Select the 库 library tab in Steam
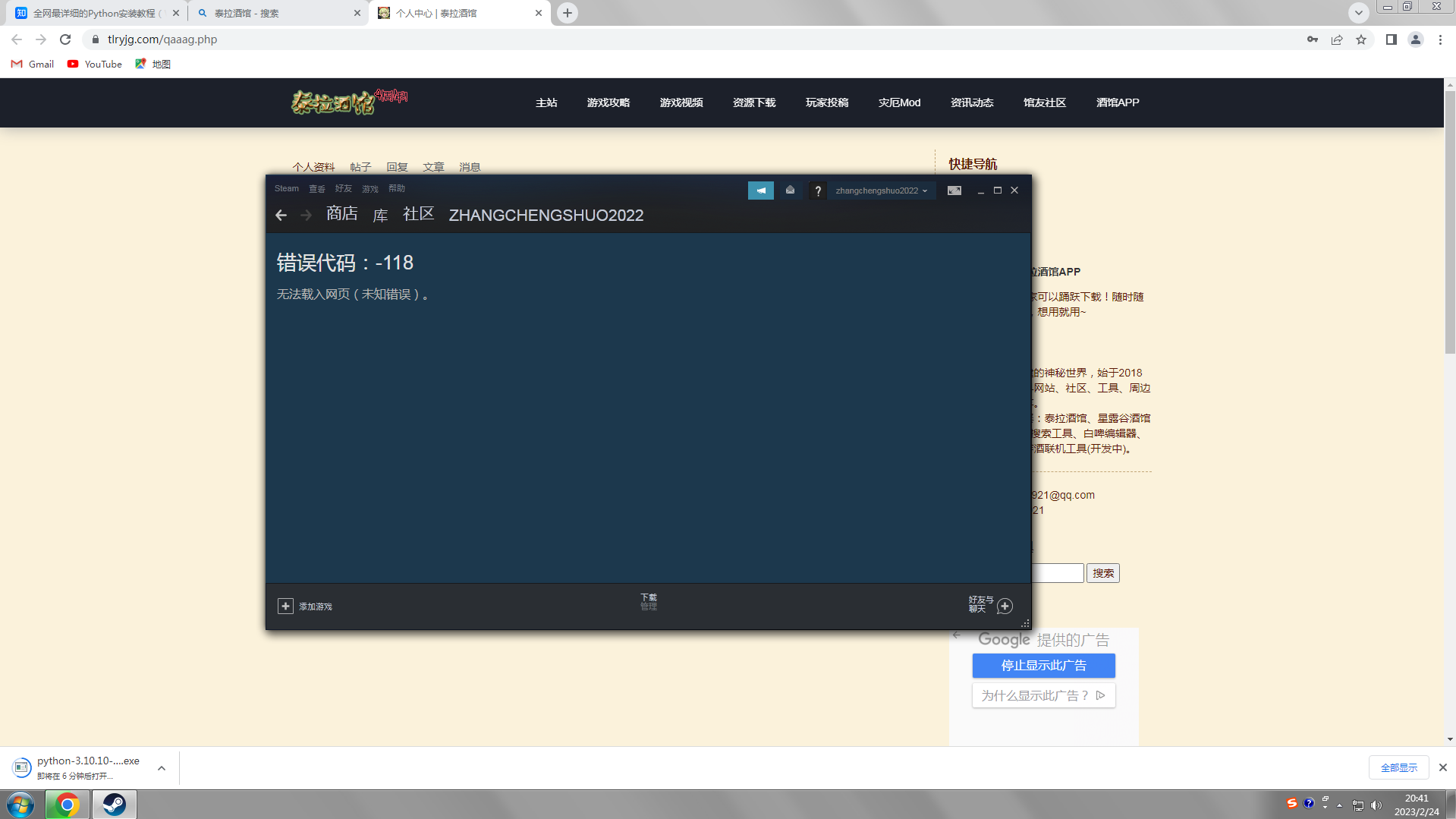Screen dimensions: 1456x819 380,216
